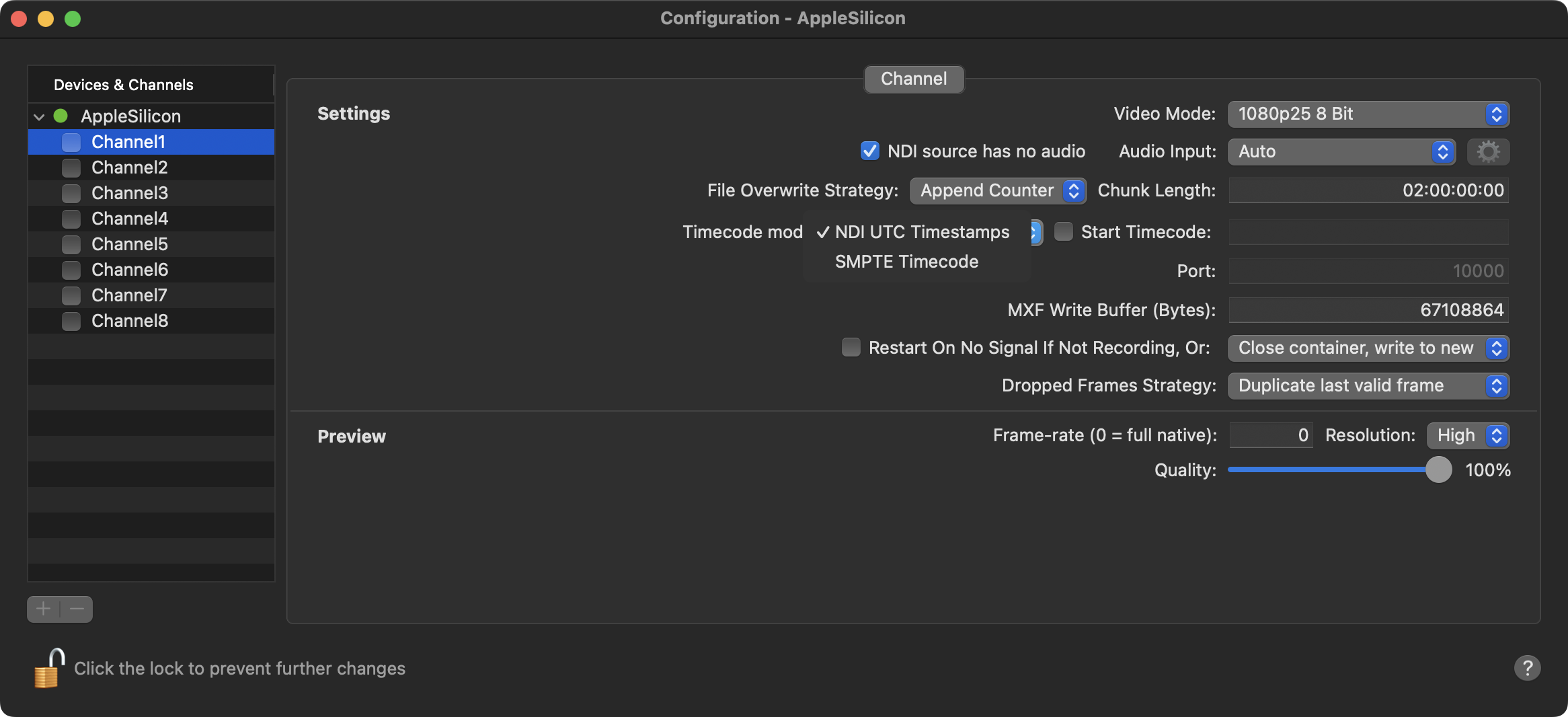Open the audio input settings gear

point(1488,151)
